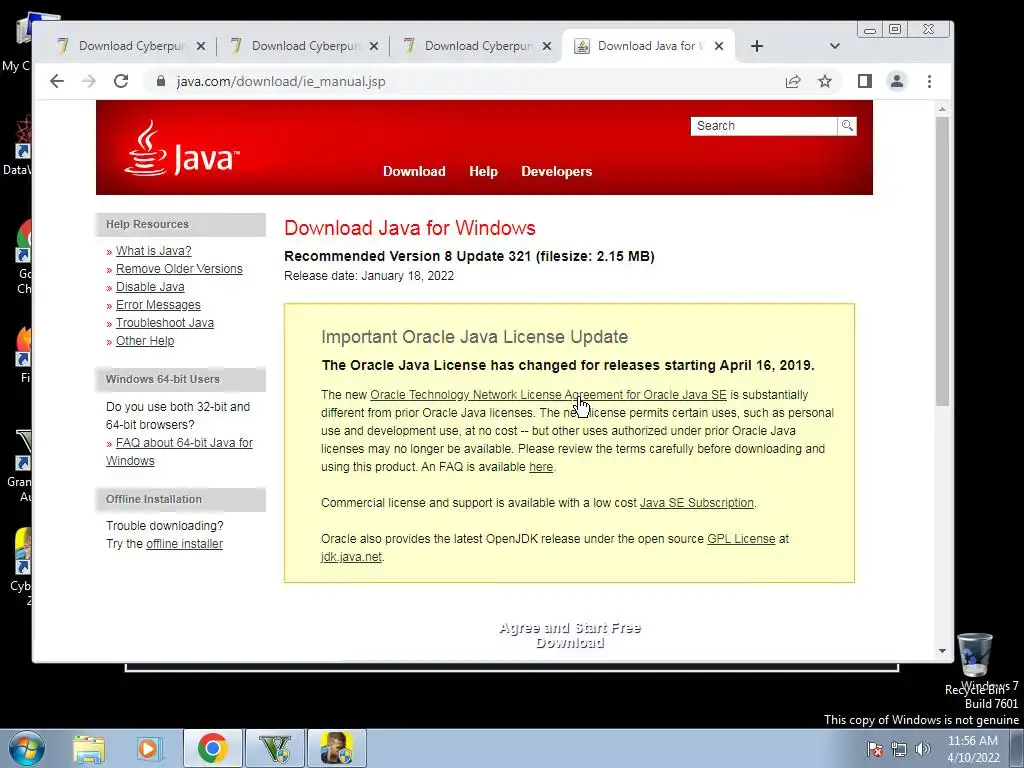
Task: Open the Other Help link
Action: pos(145,341)
